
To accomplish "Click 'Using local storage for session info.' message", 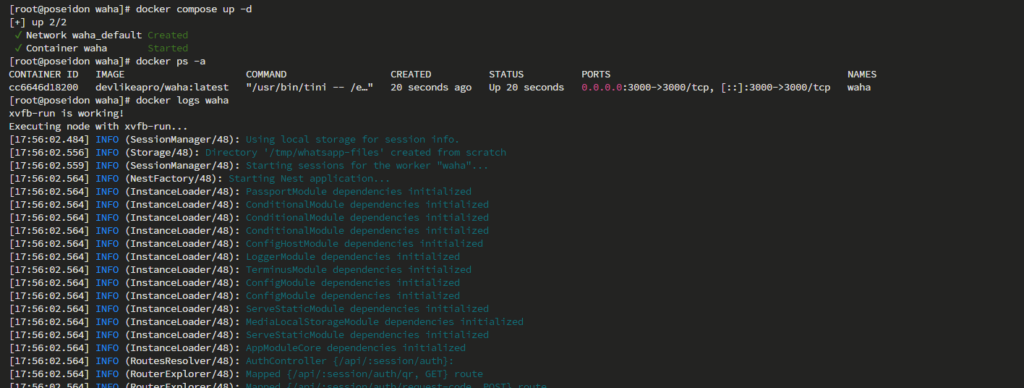I will (x=353, y=140).
